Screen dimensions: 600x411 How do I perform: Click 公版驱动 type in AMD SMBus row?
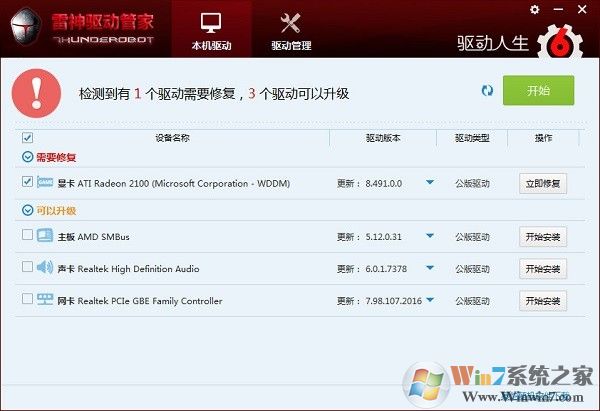coord(472,237)
